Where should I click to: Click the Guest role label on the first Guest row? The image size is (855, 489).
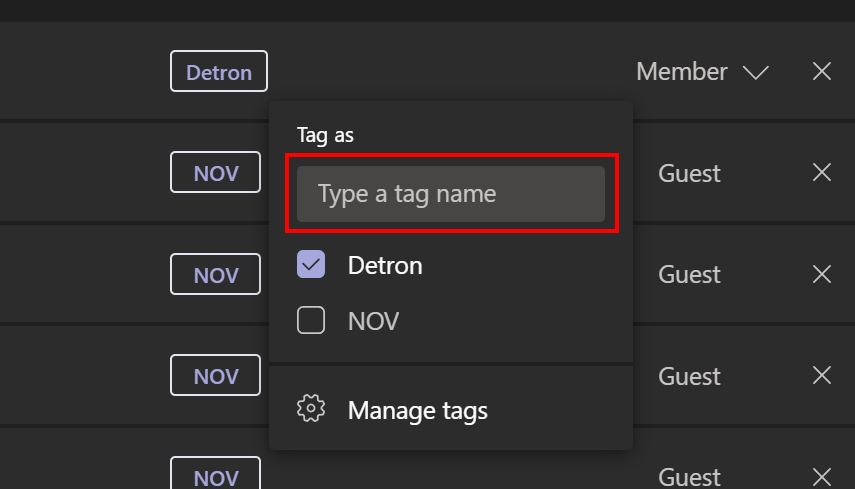[689, 173]
